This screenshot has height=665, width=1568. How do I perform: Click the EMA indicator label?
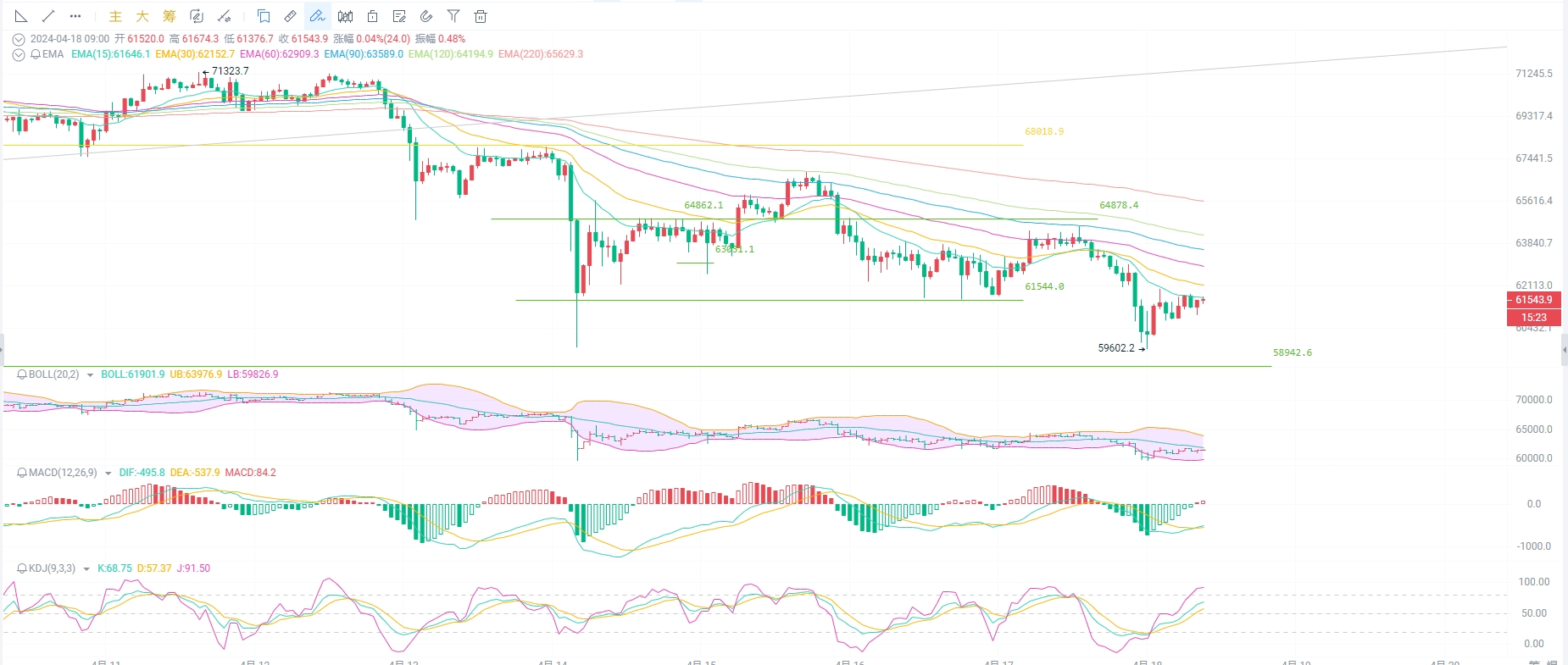[53, 54]
